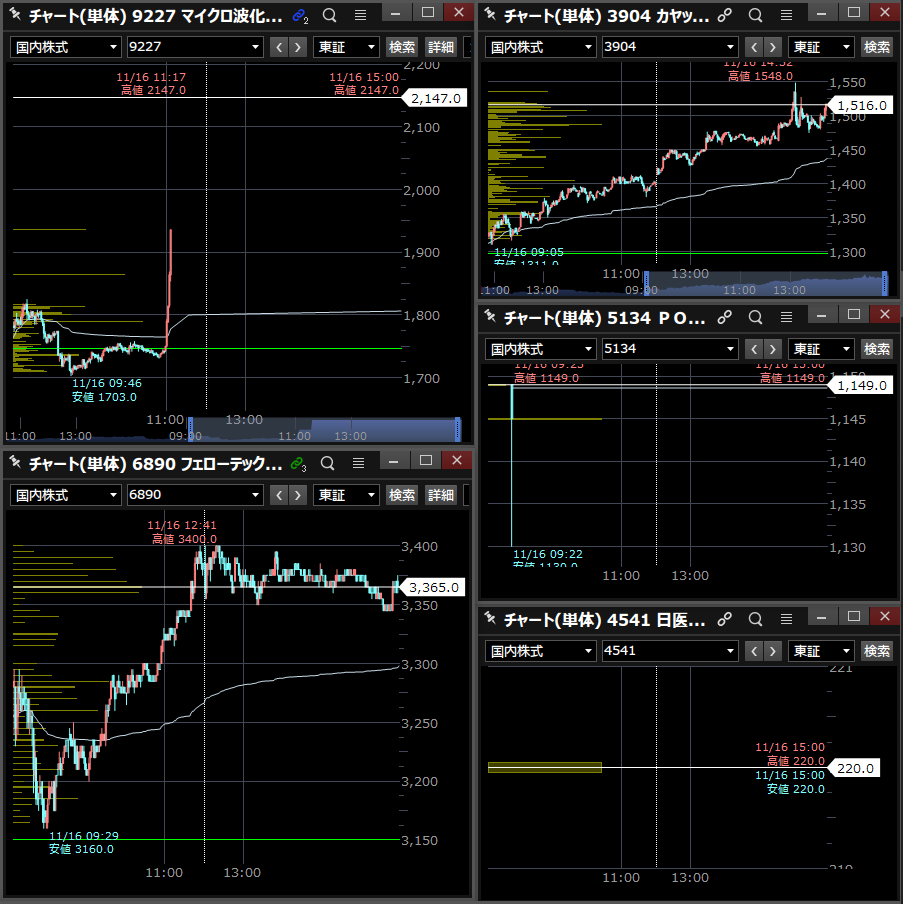Open the magnifier search on the 4541 chart
This screenshot has width=903, height=904.
[755, 621]
